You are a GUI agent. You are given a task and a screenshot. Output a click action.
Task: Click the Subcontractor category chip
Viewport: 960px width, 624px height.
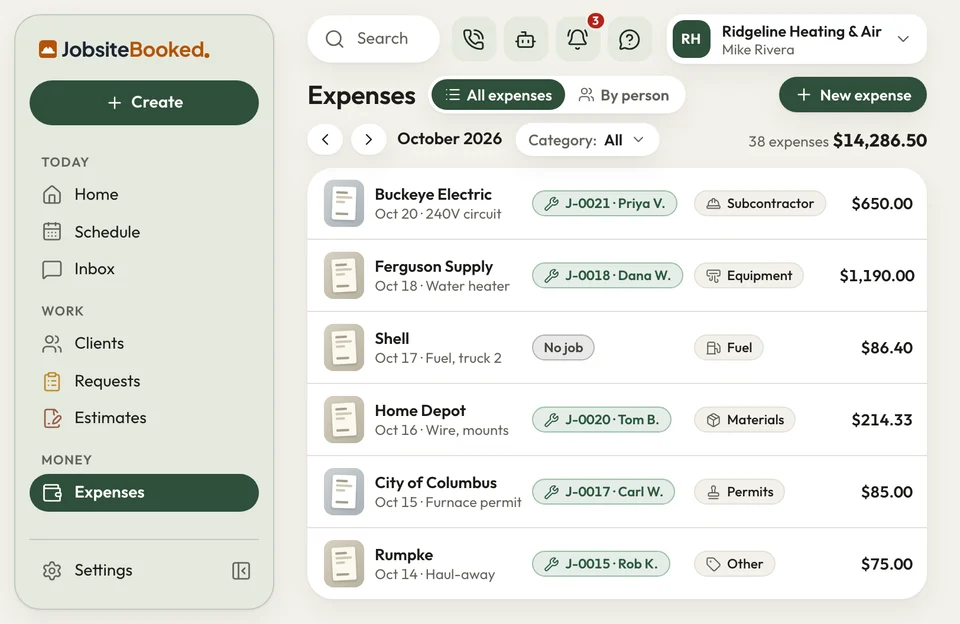[760, 203]
